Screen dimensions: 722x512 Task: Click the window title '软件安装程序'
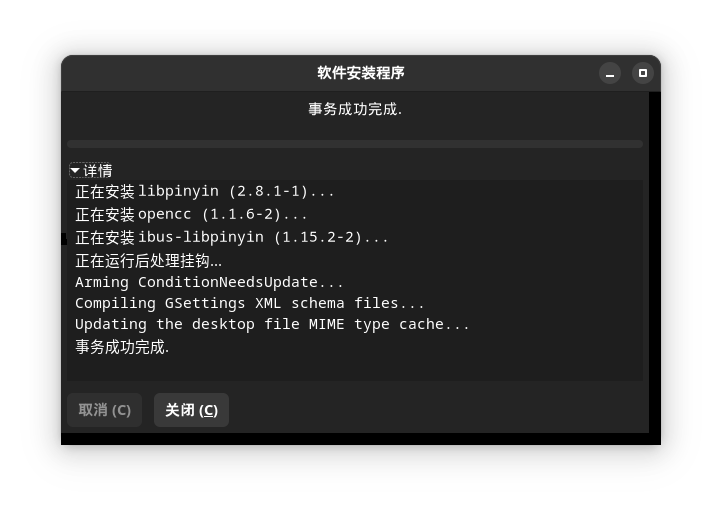click(x=361, y=73)
